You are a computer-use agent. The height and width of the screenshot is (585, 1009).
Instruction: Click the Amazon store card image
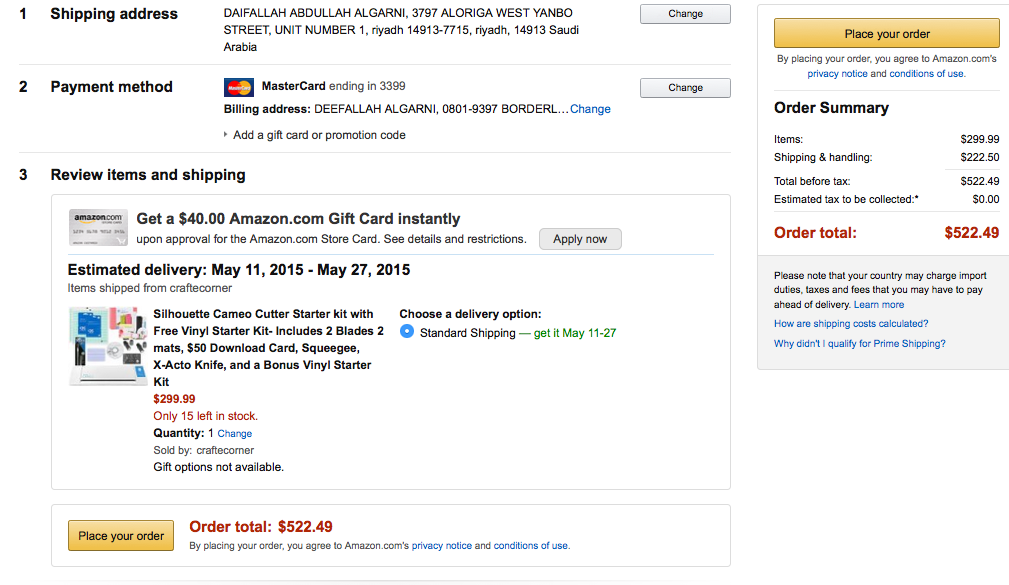click(x=98, y=228)
